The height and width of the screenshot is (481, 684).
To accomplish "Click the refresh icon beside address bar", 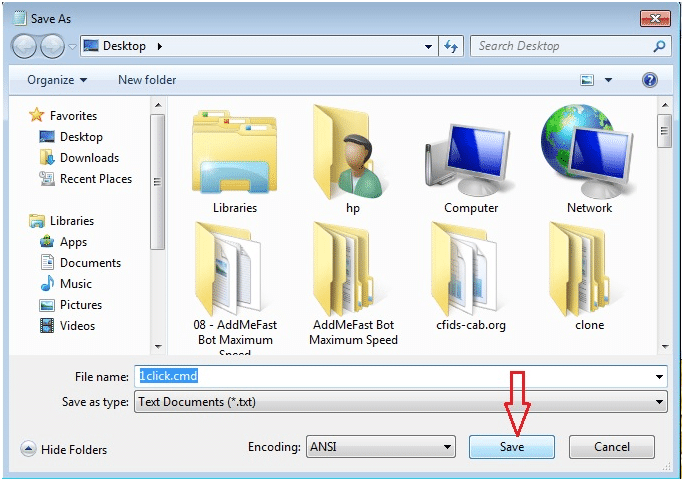I will [451, 46].
